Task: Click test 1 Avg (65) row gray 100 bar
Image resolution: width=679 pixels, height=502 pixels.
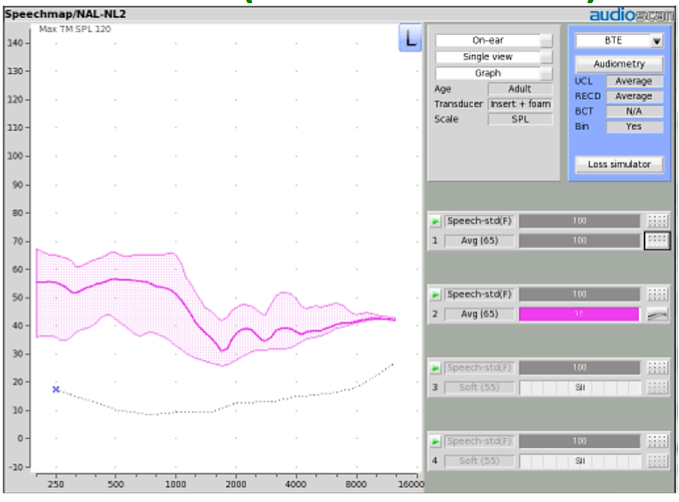Action: [x=579, y=240]
